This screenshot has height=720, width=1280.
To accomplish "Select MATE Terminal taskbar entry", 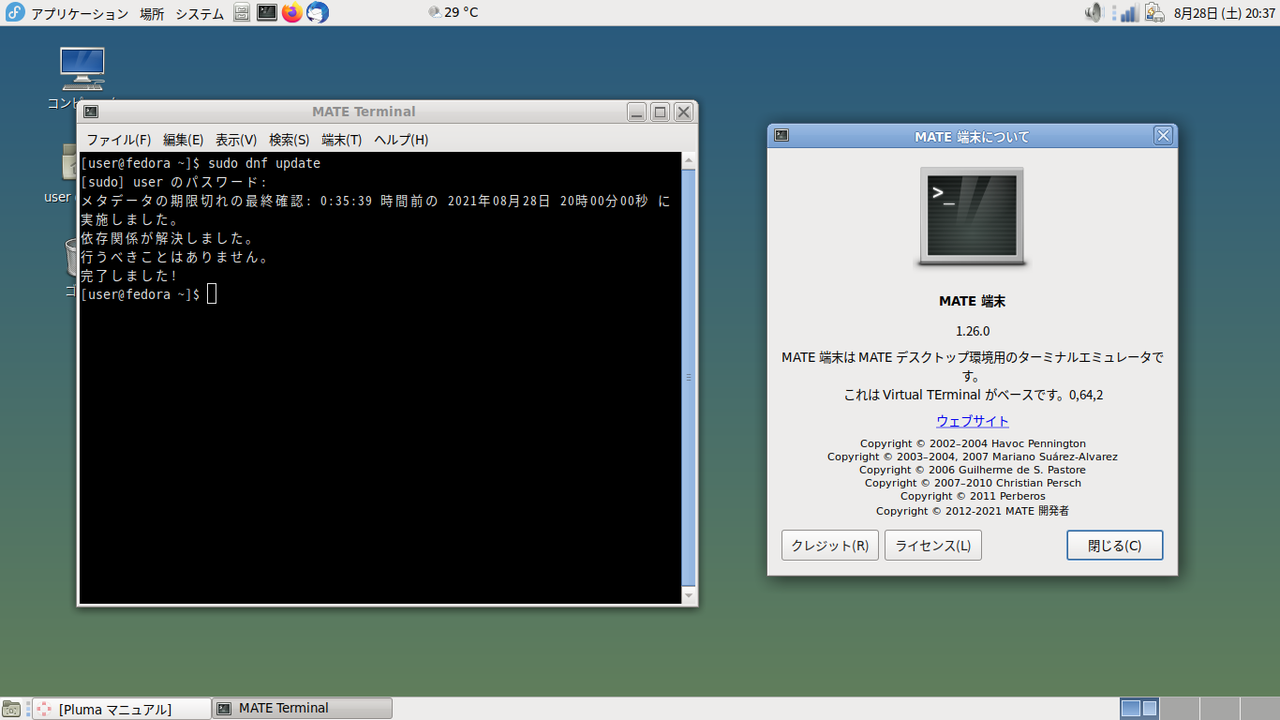I will click(302, 709).
